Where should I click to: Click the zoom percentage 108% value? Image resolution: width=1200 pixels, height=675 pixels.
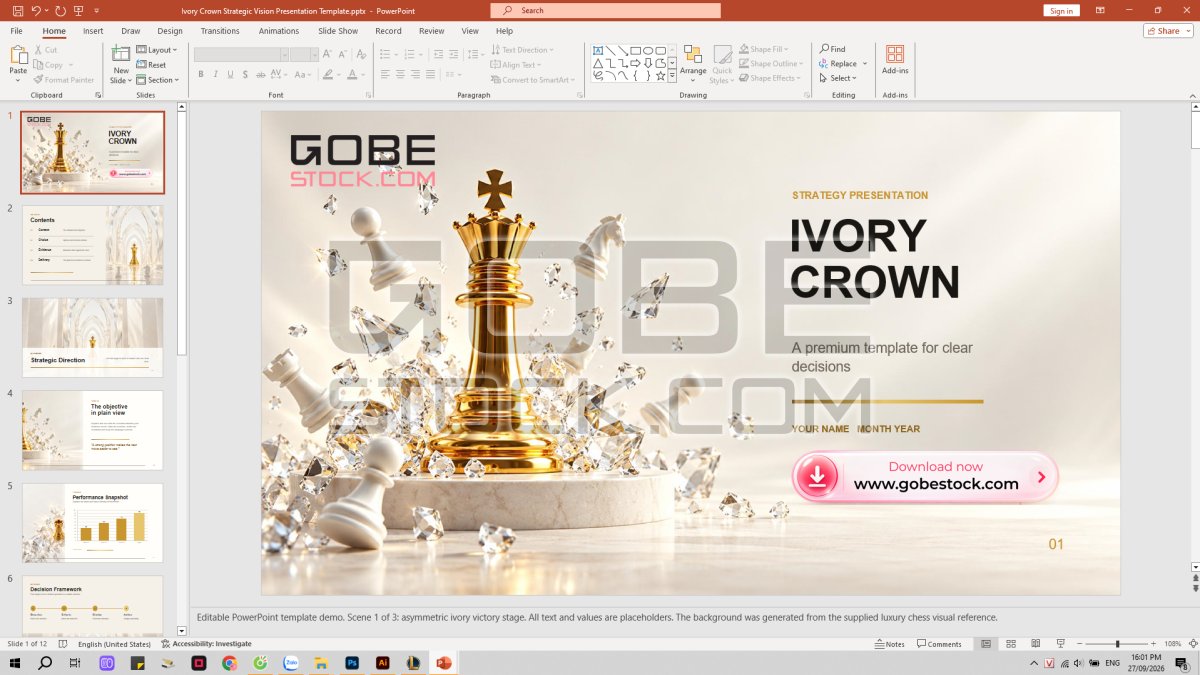click(x=1172, y=644)
